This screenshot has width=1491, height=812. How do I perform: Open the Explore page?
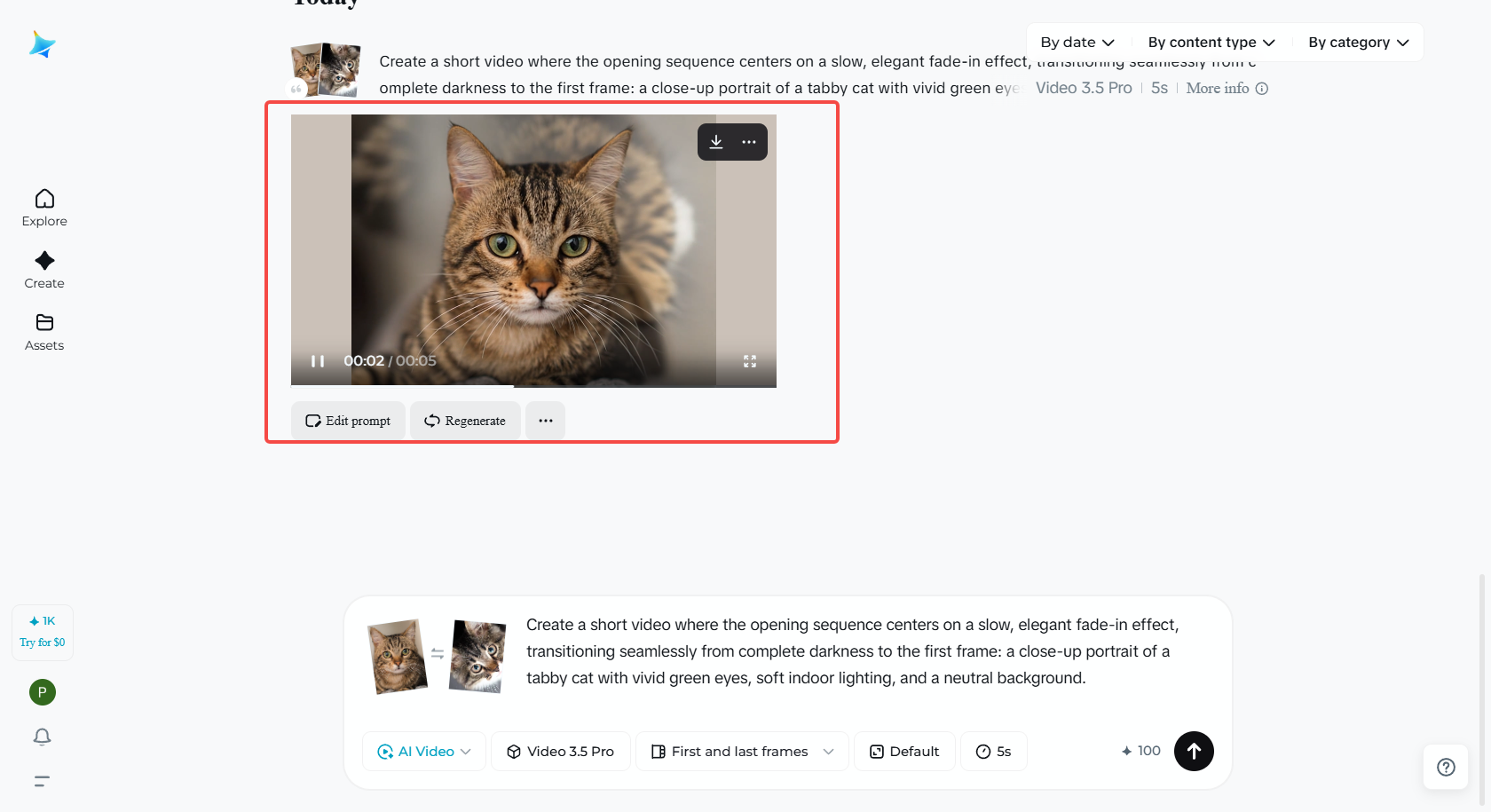click(x=44, y=209)
